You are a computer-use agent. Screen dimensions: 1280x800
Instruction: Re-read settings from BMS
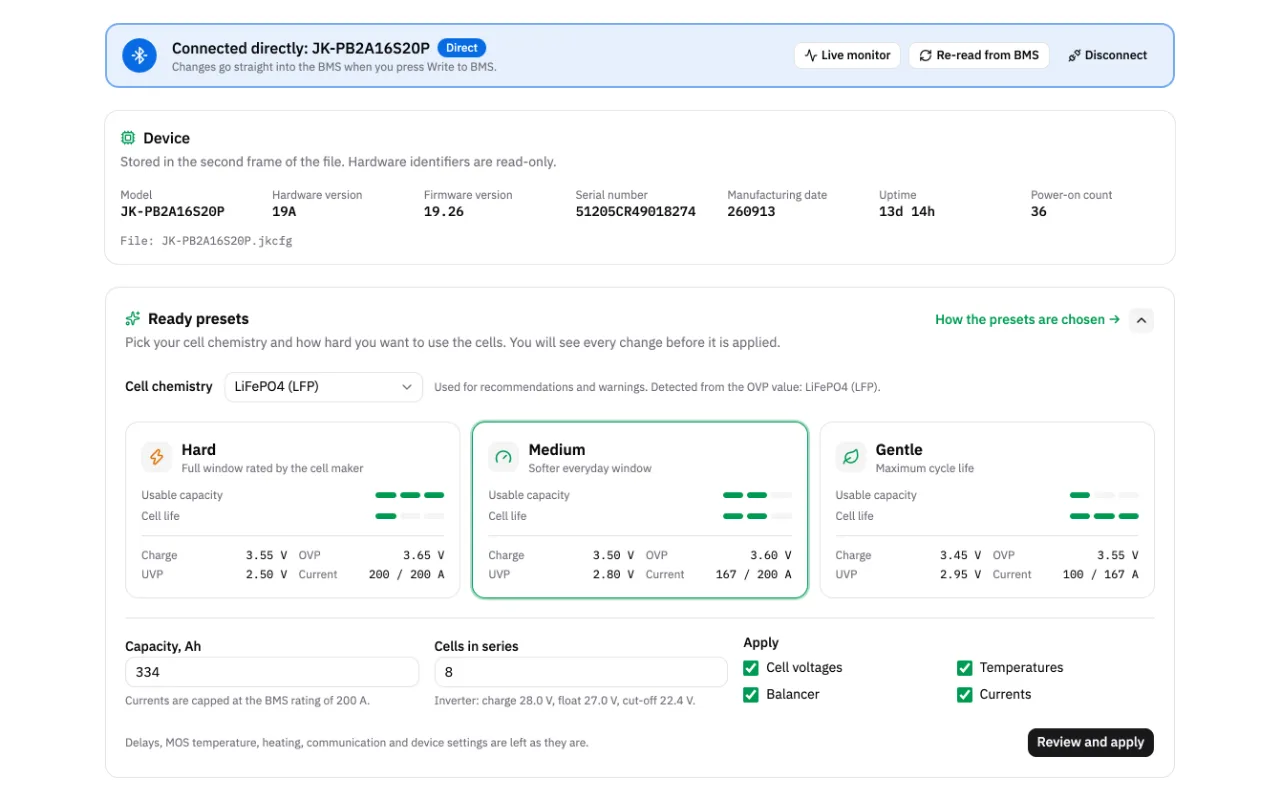[x=979, y=55]
